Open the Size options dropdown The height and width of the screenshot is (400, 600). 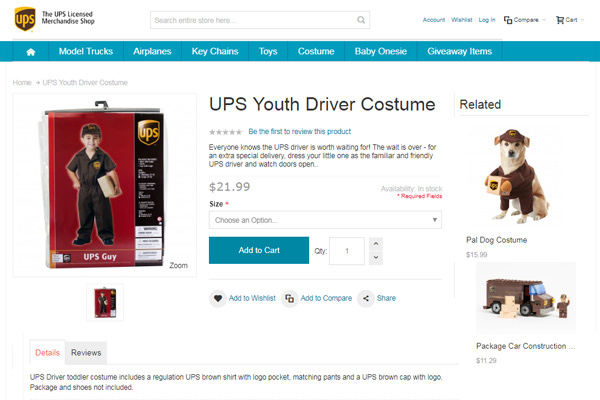[325, 219]
